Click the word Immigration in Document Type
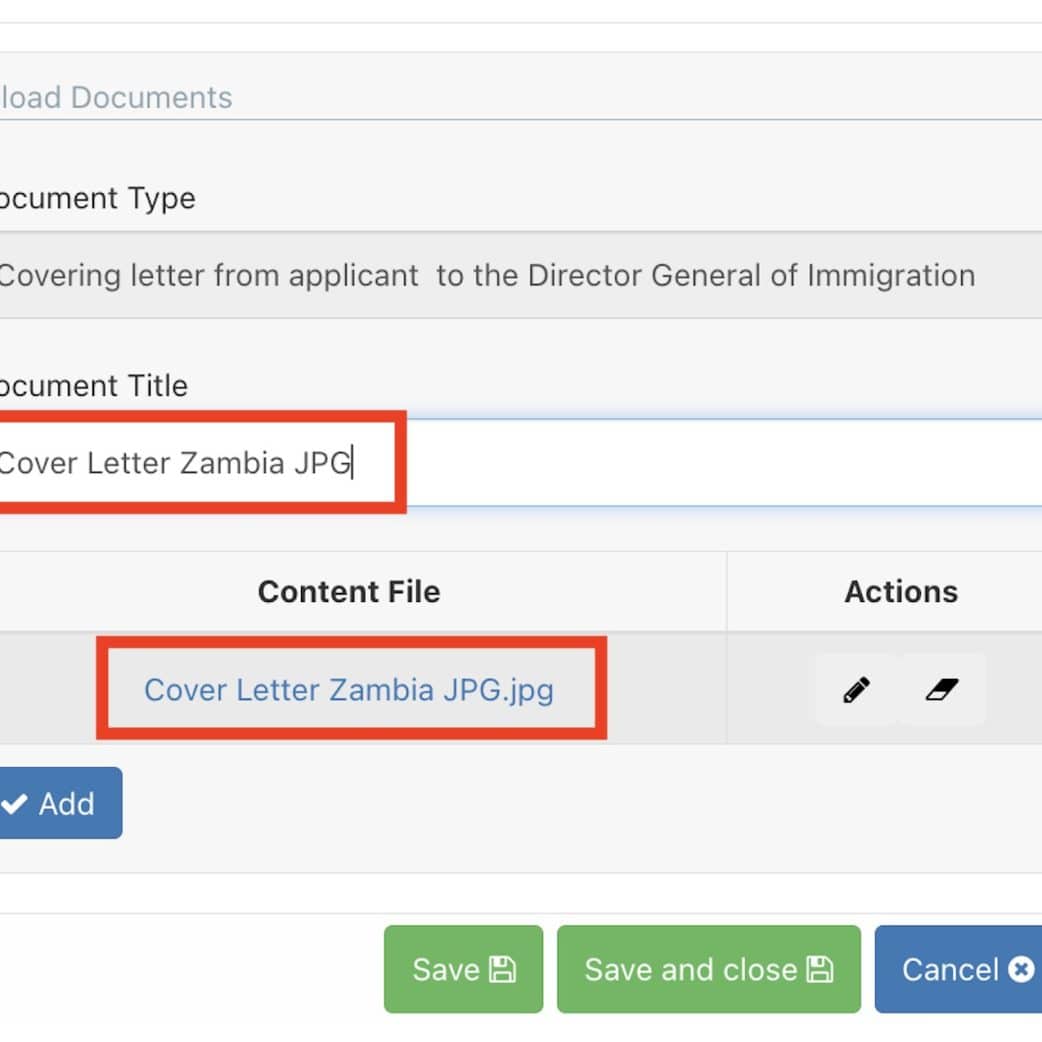Image resolution: width=1042 pixels, height=1042 pixels. [891, 275]
